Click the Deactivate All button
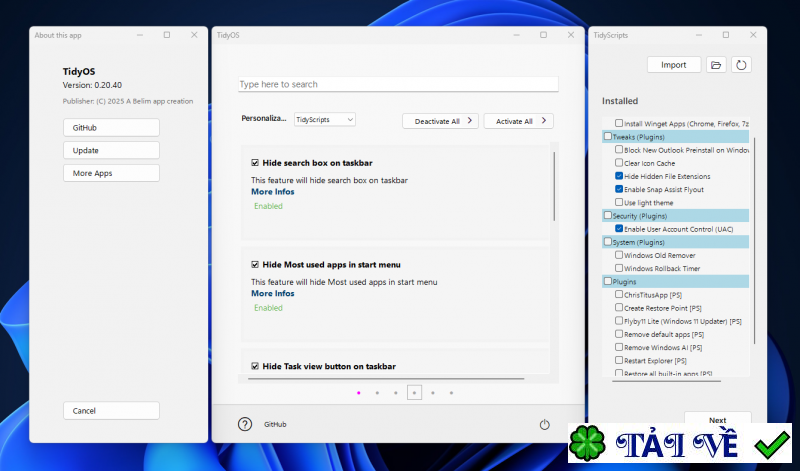 pyautogui.click(x=440, y=121)
